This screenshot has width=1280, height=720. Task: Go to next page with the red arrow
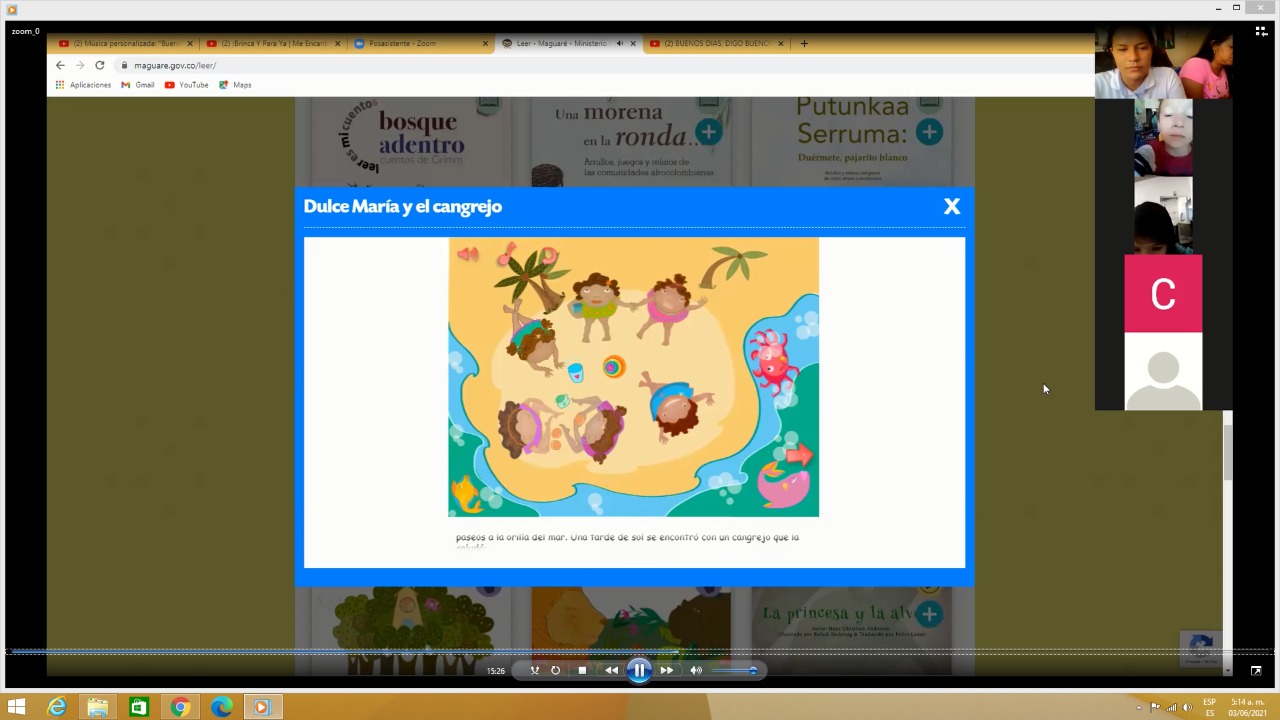click(x=798, y=456)
